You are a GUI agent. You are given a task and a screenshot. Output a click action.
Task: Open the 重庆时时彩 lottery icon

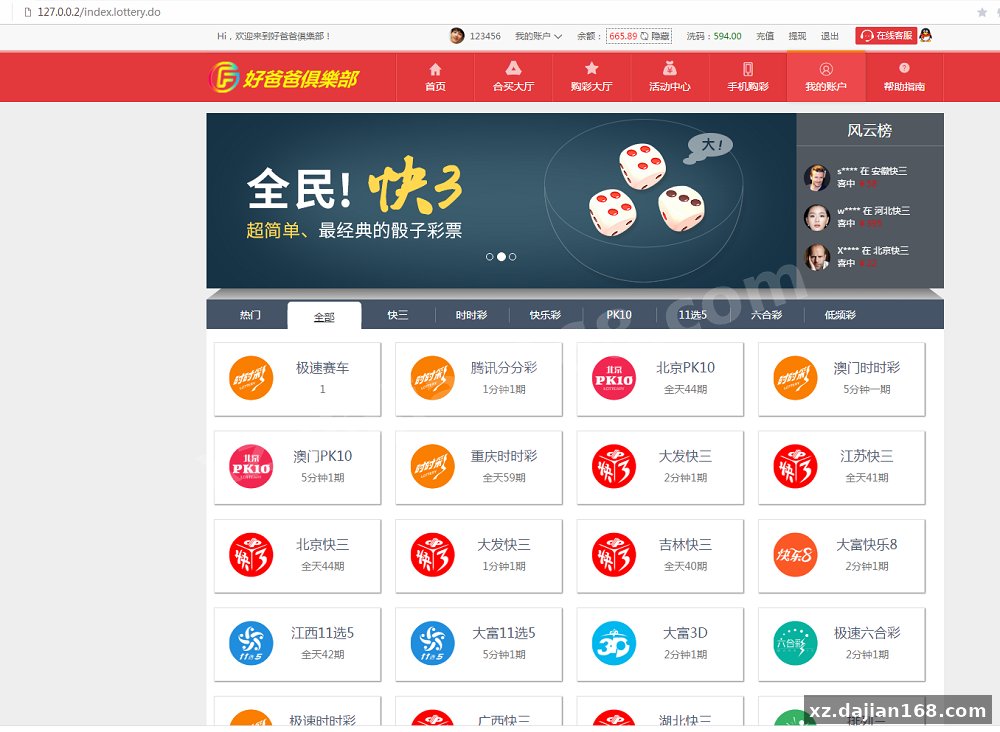coord(432,467)
